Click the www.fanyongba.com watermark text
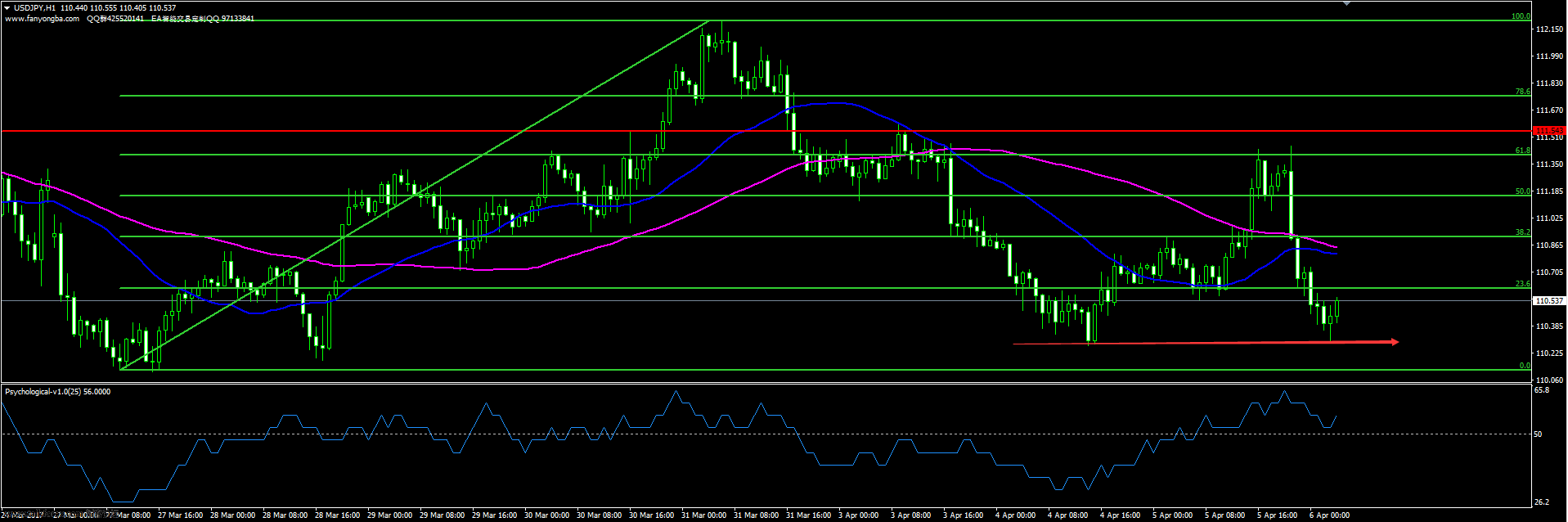 (42, 18)
